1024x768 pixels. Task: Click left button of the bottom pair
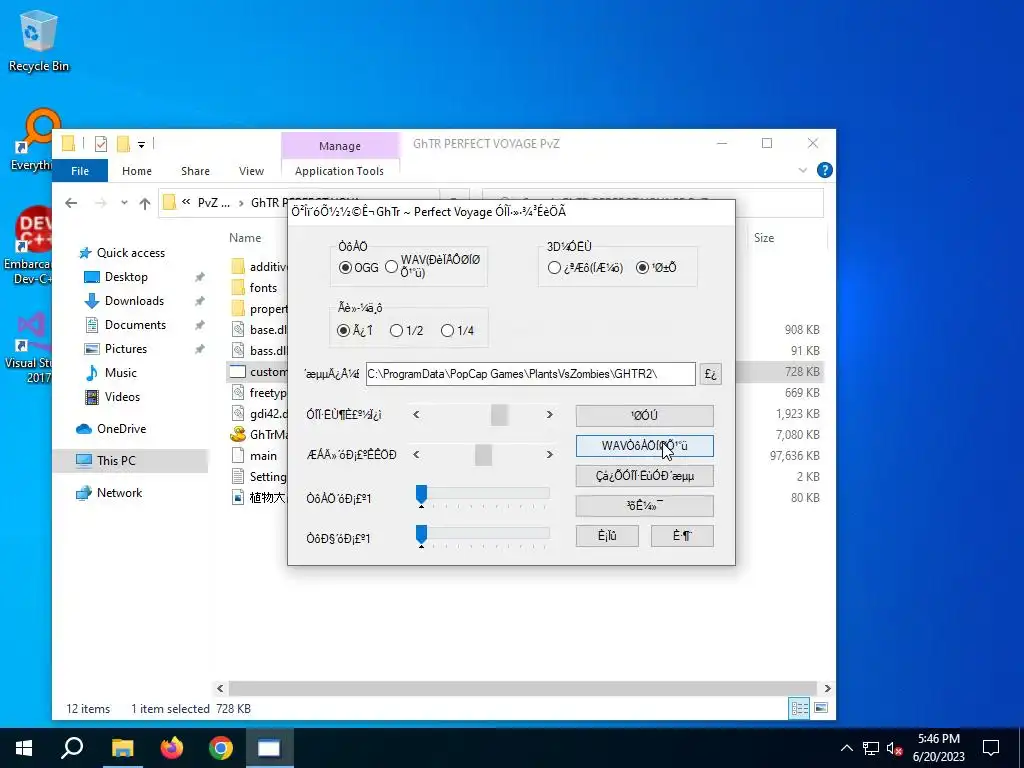[607, 536]
